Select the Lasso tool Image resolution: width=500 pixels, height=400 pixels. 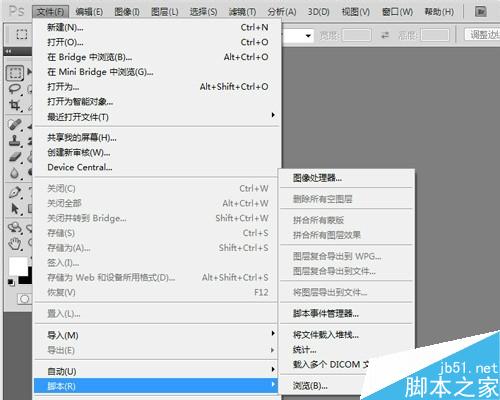click(x=15, y=89)
